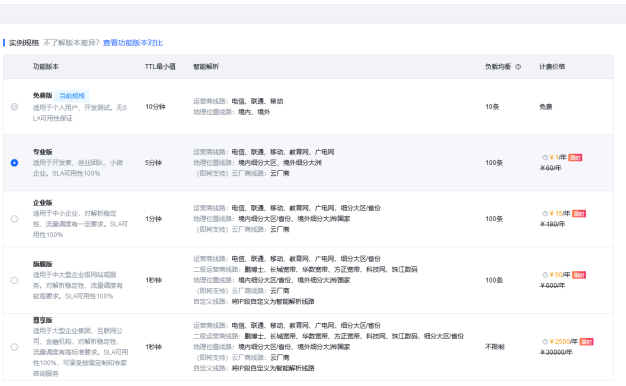Choose the 旗舰版 radio option

coord(14,280)
